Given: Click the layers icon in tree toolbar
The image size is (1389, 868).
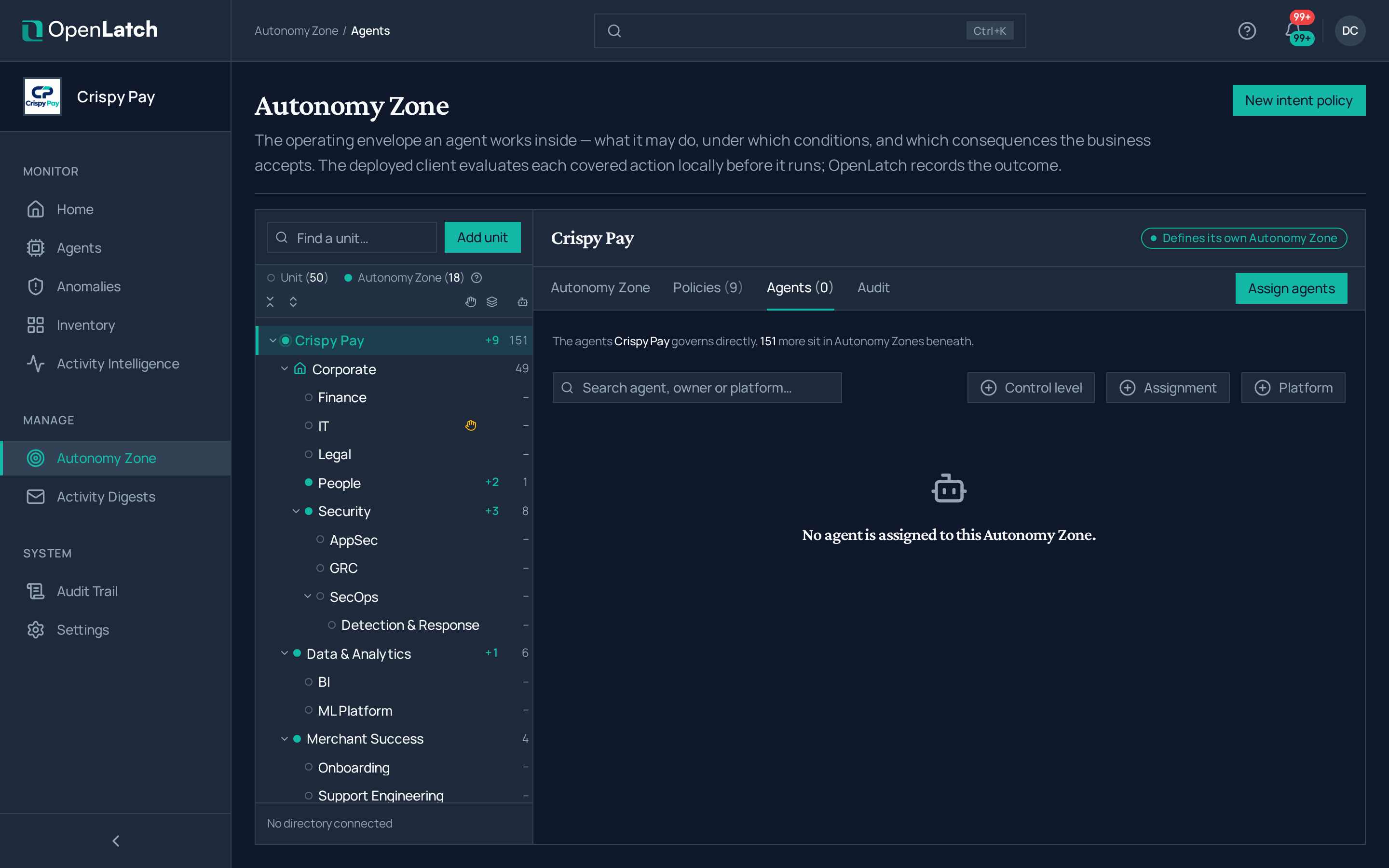Looking at the screenshot, I should (492, 302).
